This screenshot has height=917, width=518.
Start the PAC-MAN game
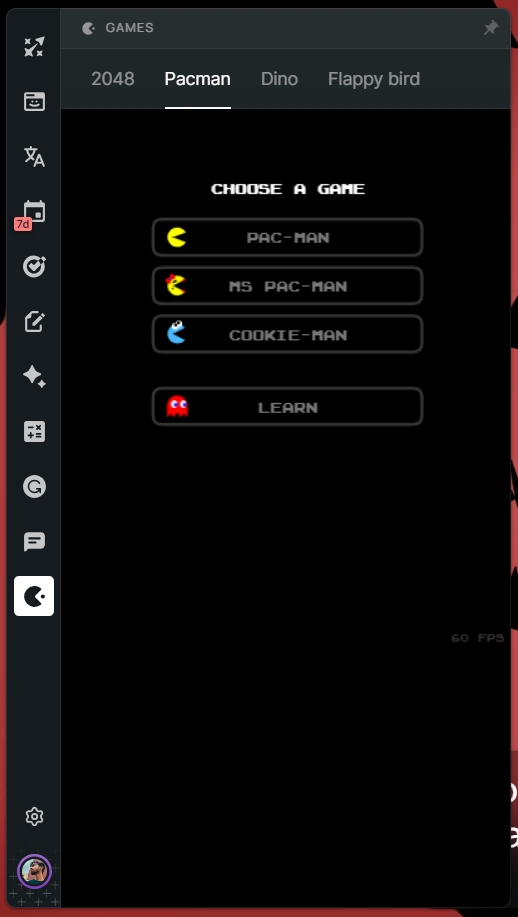pos(287,237)
